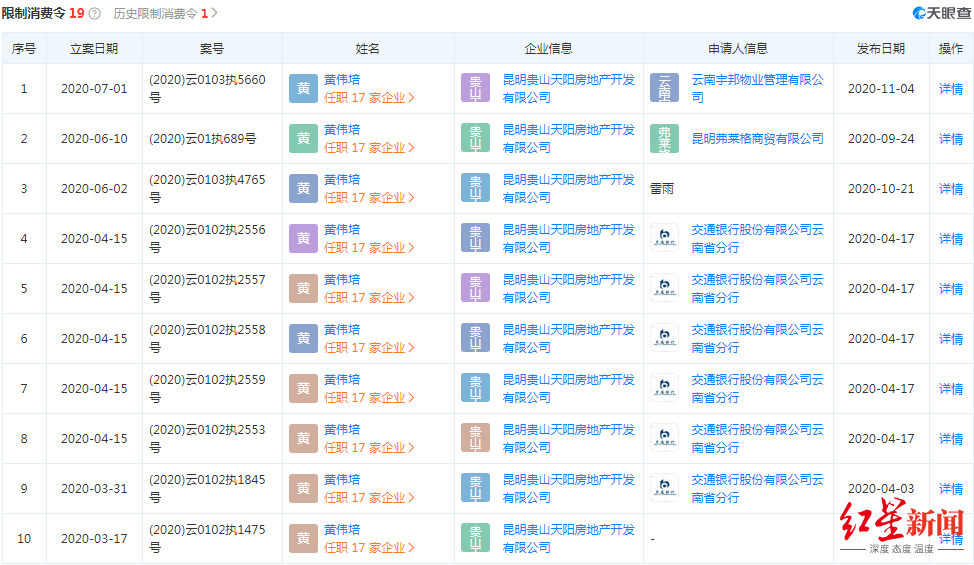
Task: Open 详情 for case (2020)云0102执2553号
Action: [x=950, y=439]
